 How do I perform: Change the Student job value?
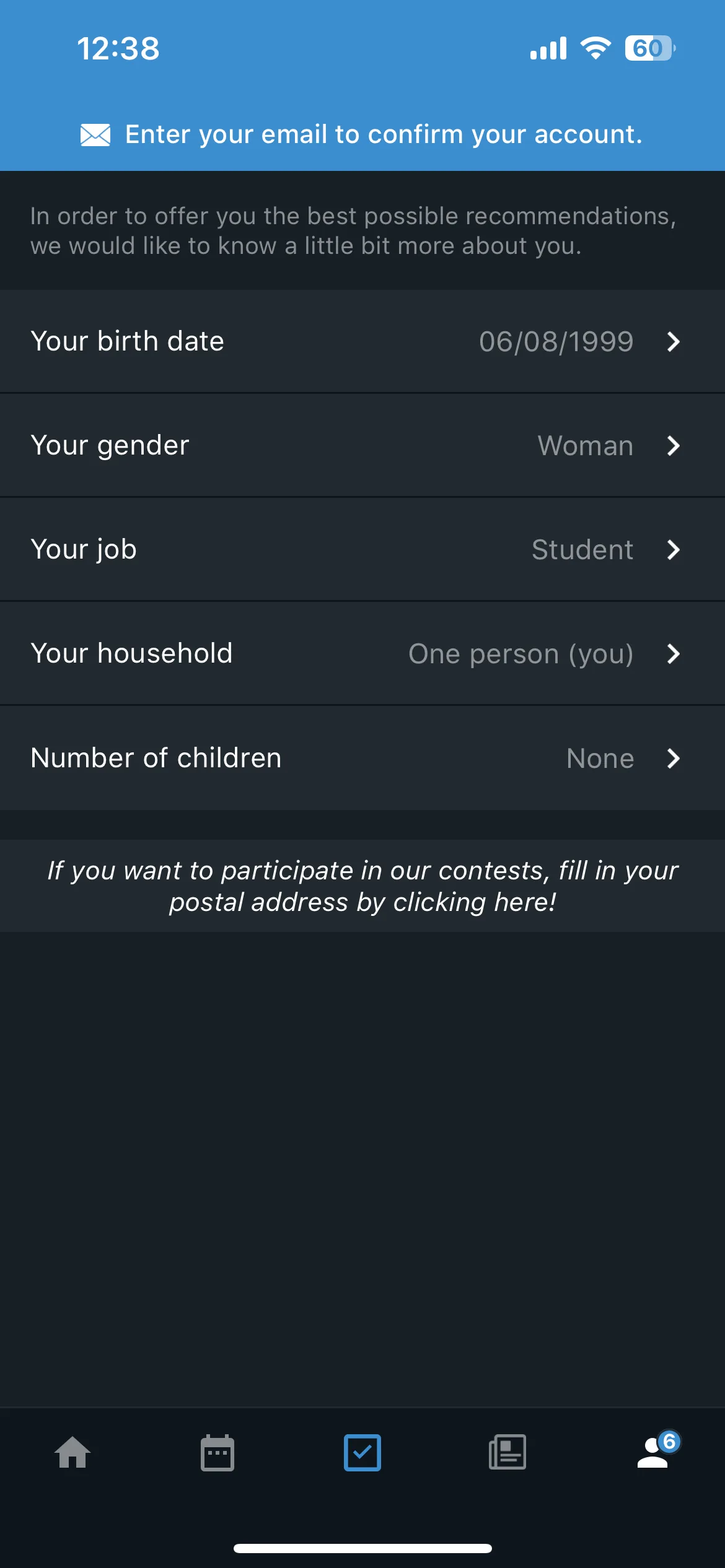point(582,550)
